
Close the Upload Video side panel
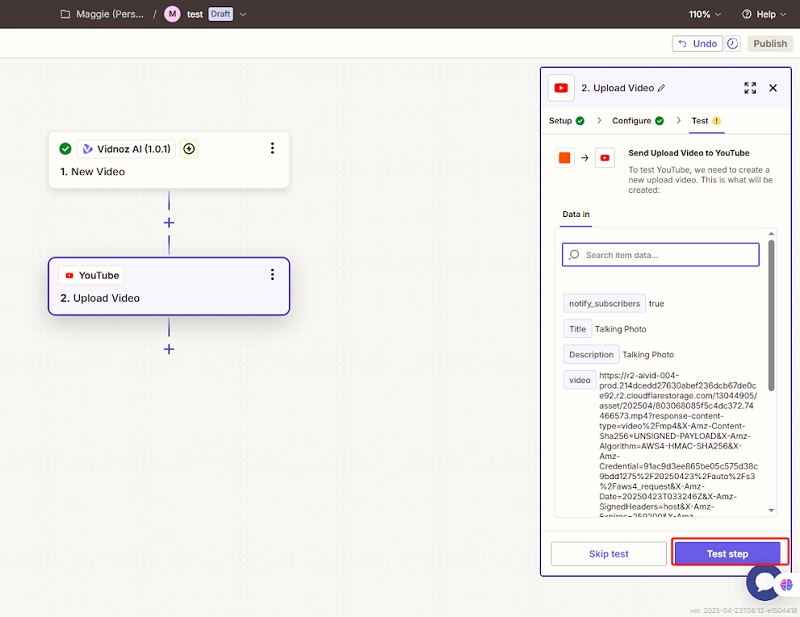[773, 88]
